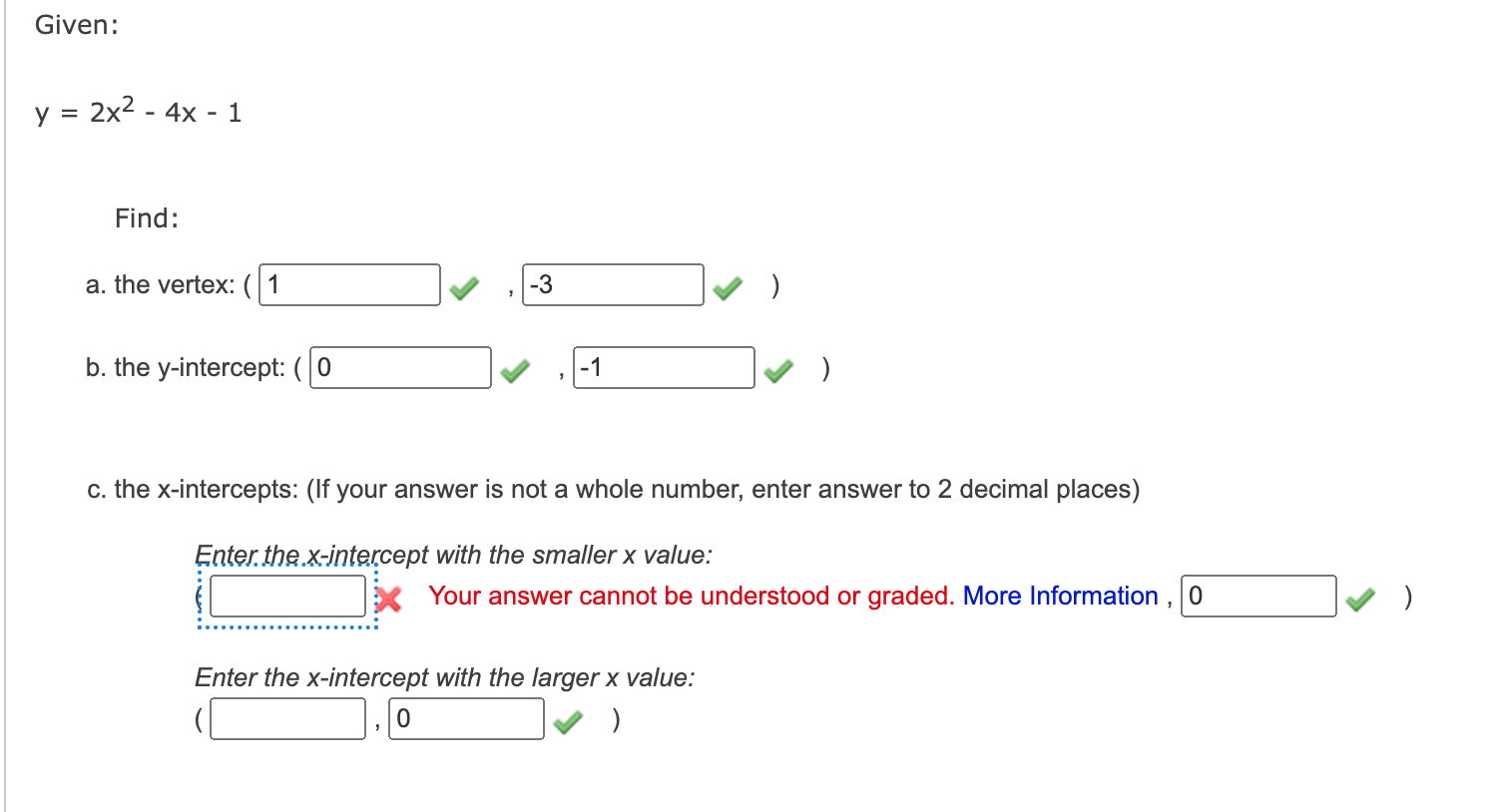Viewport: 1491px width, 812px height.
Task: Click the 0 box after the error message
Action: [1258, 596]
